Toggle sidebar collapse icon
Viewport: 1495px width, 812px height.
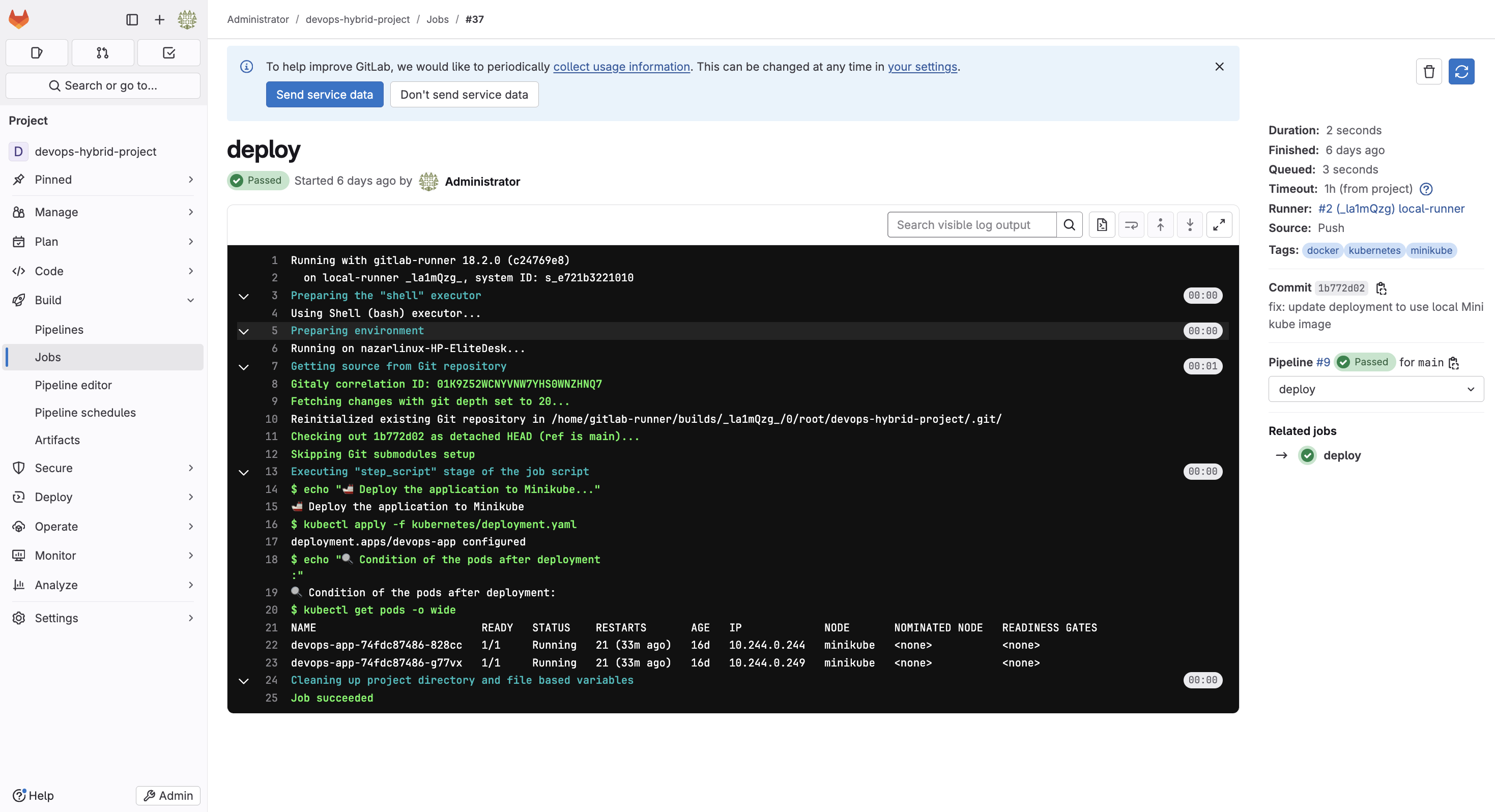tap(132, 19)
